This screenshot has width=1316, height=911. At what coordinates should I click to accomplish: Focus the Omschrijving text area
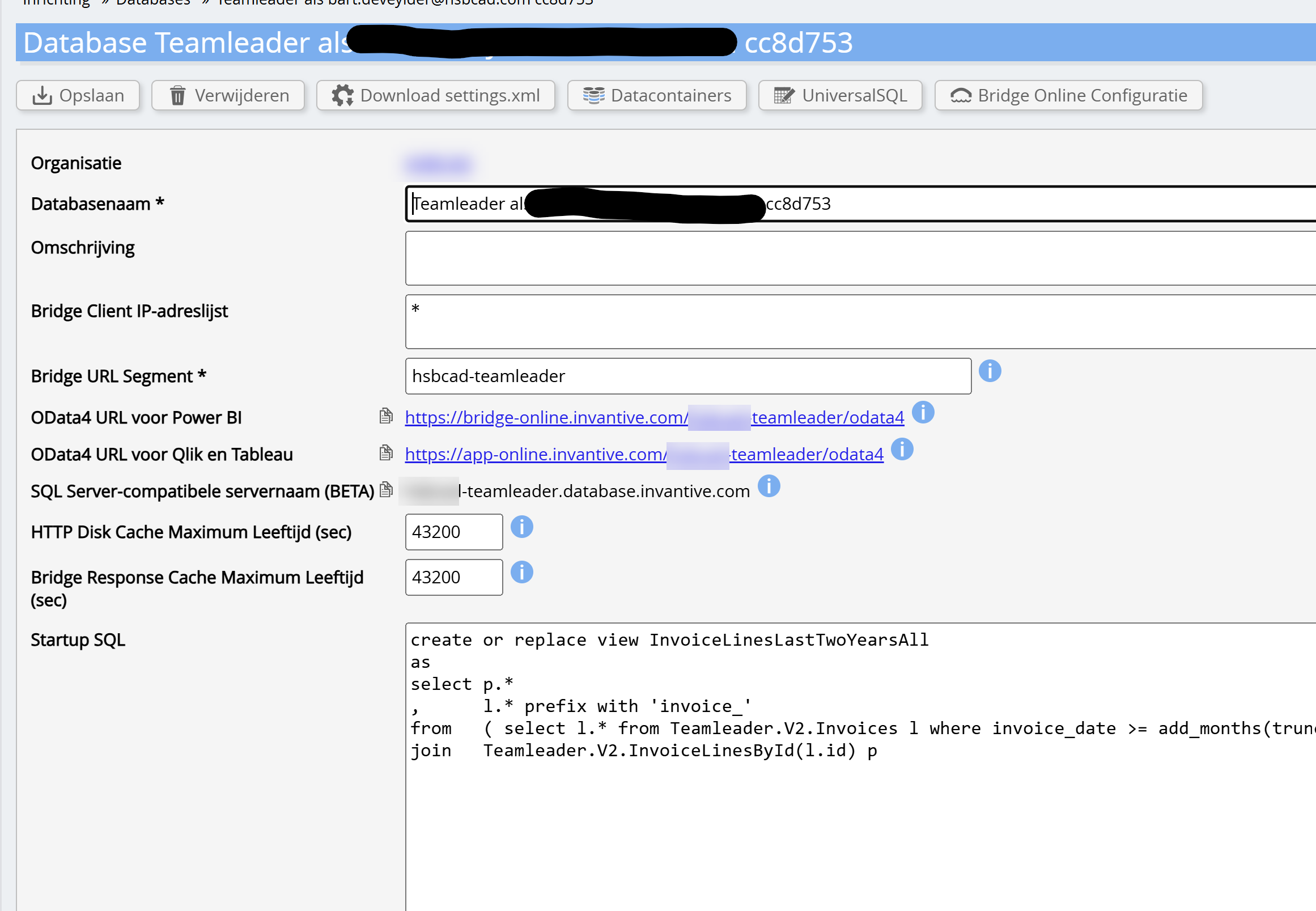click(x=856, y=258)
